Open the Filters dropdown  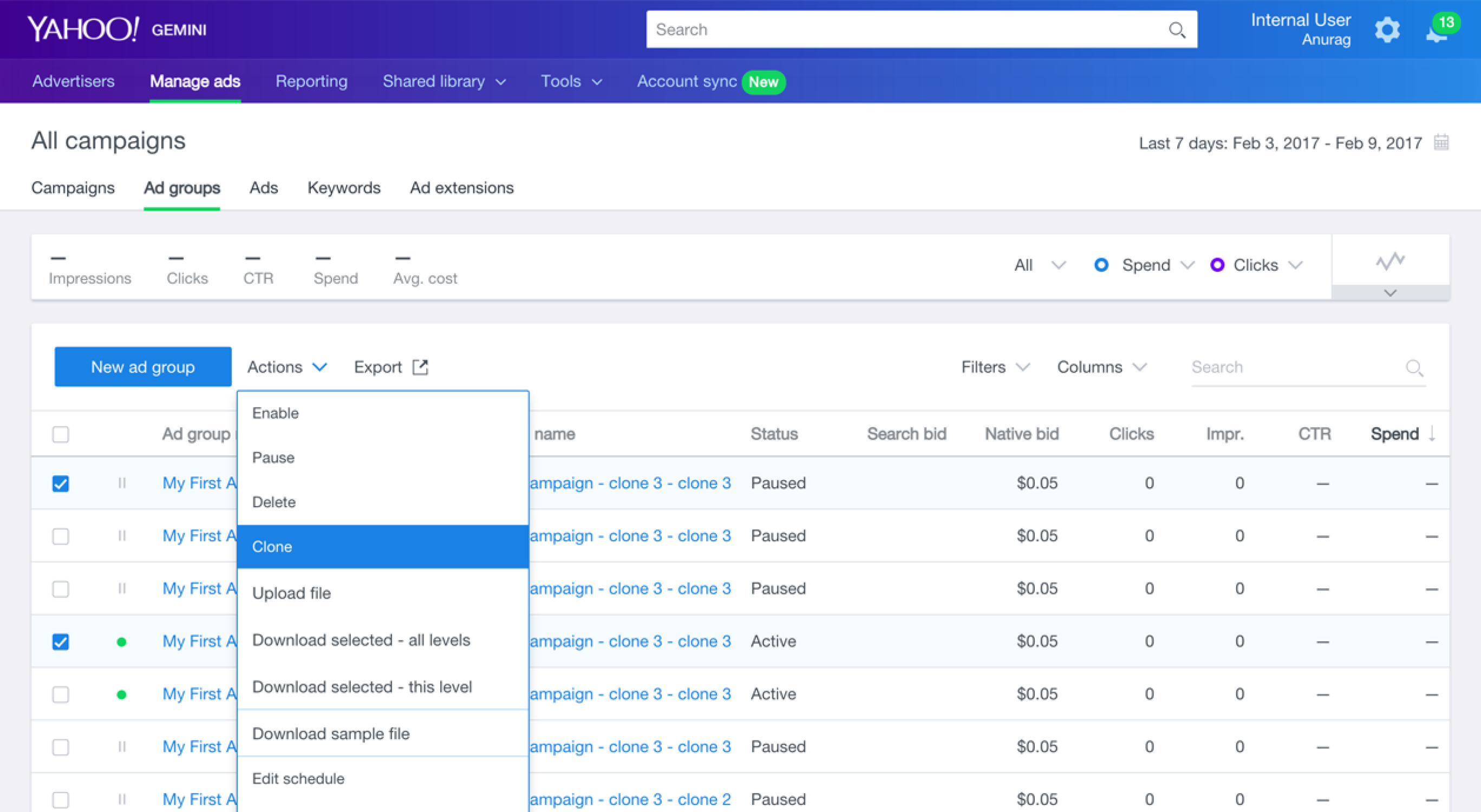(x=995, y=366)
